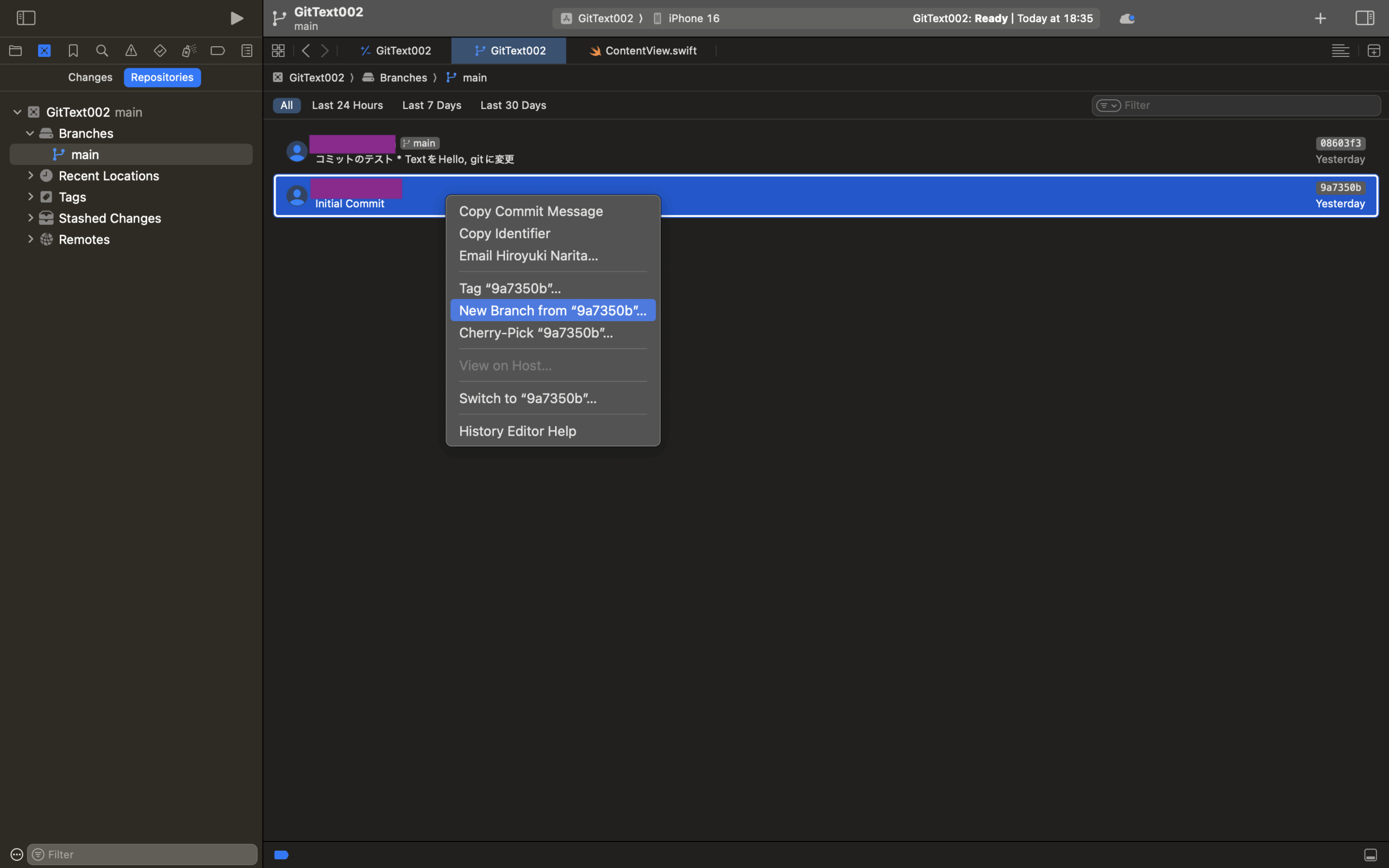Open the Debug navigator spray icon
Image resolution: width=1389 pixels, height=868 pixels.
coord(189,50)
